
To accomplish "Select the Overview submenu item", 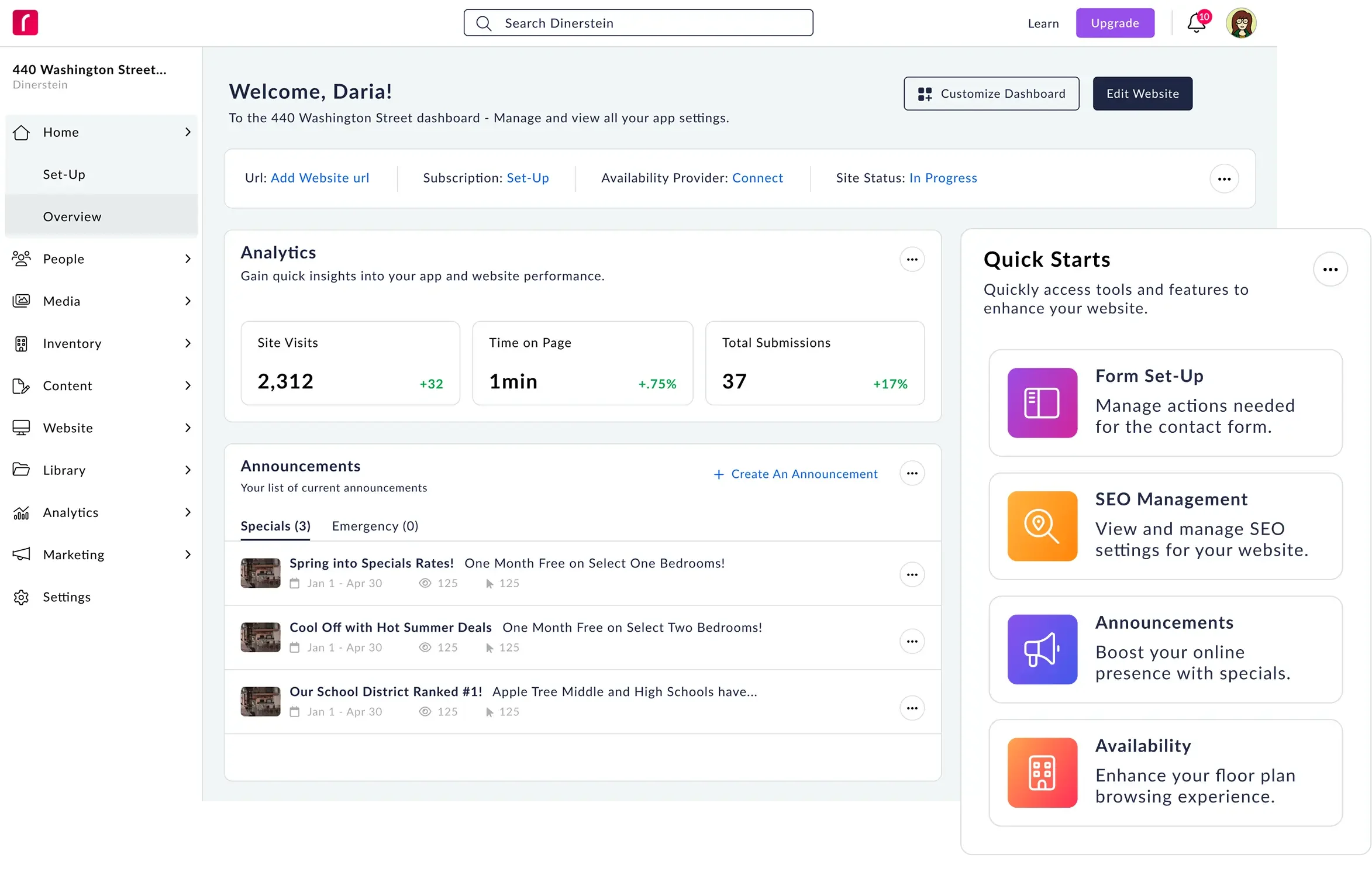I will click(101, 217).
